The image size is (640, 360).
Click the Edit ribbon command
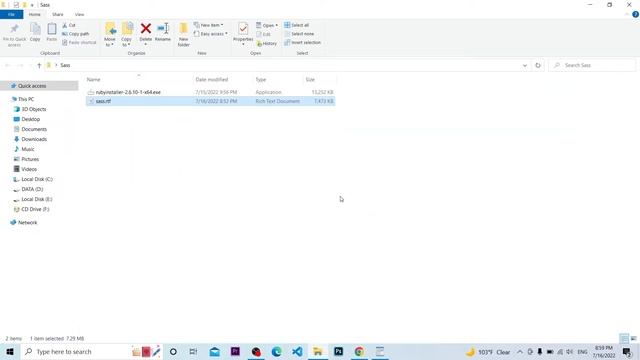[x=264, y=34]
